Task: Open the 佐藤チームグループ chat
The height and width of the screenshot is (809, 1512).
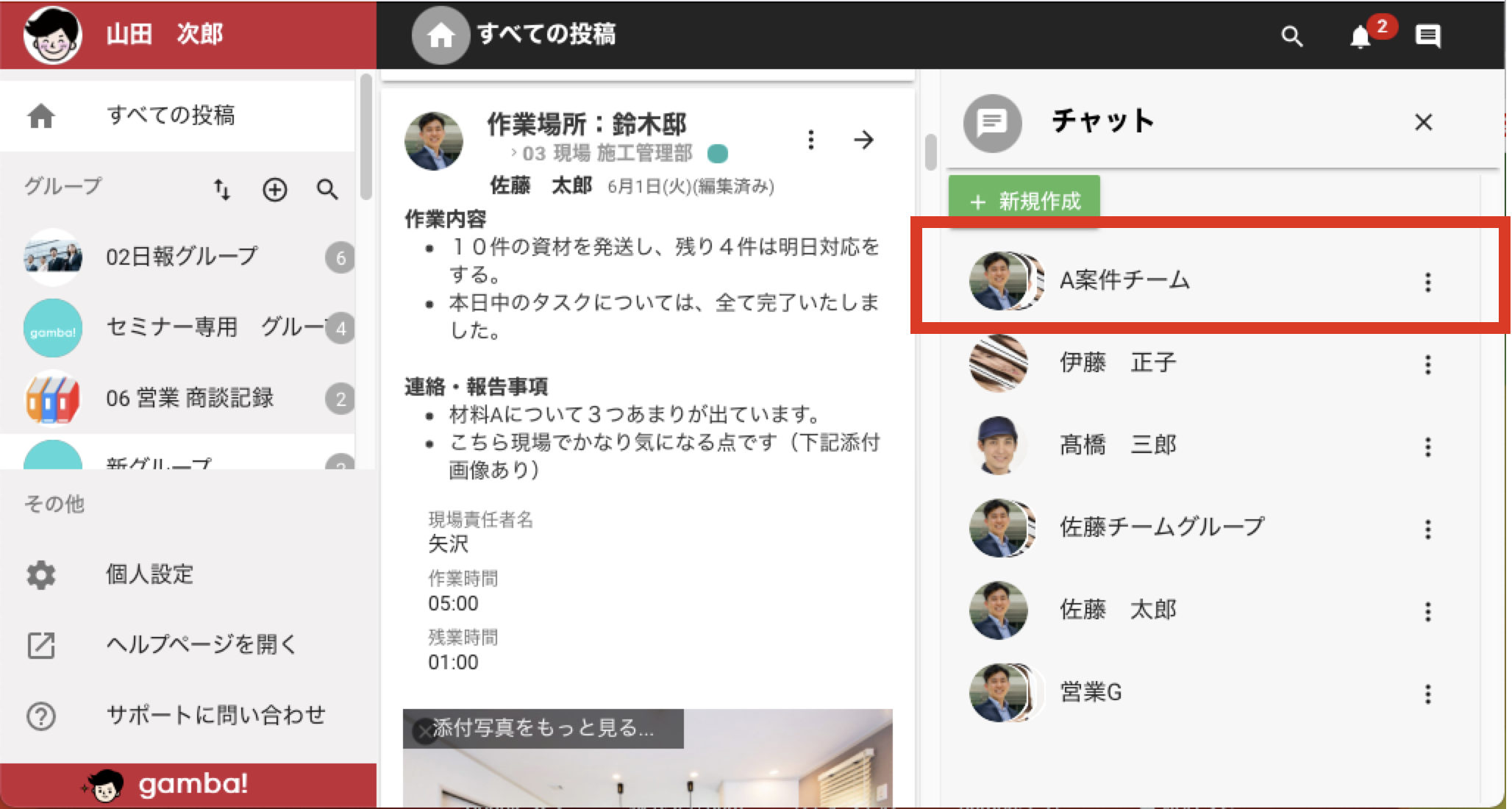Action: click(1206, 527)
